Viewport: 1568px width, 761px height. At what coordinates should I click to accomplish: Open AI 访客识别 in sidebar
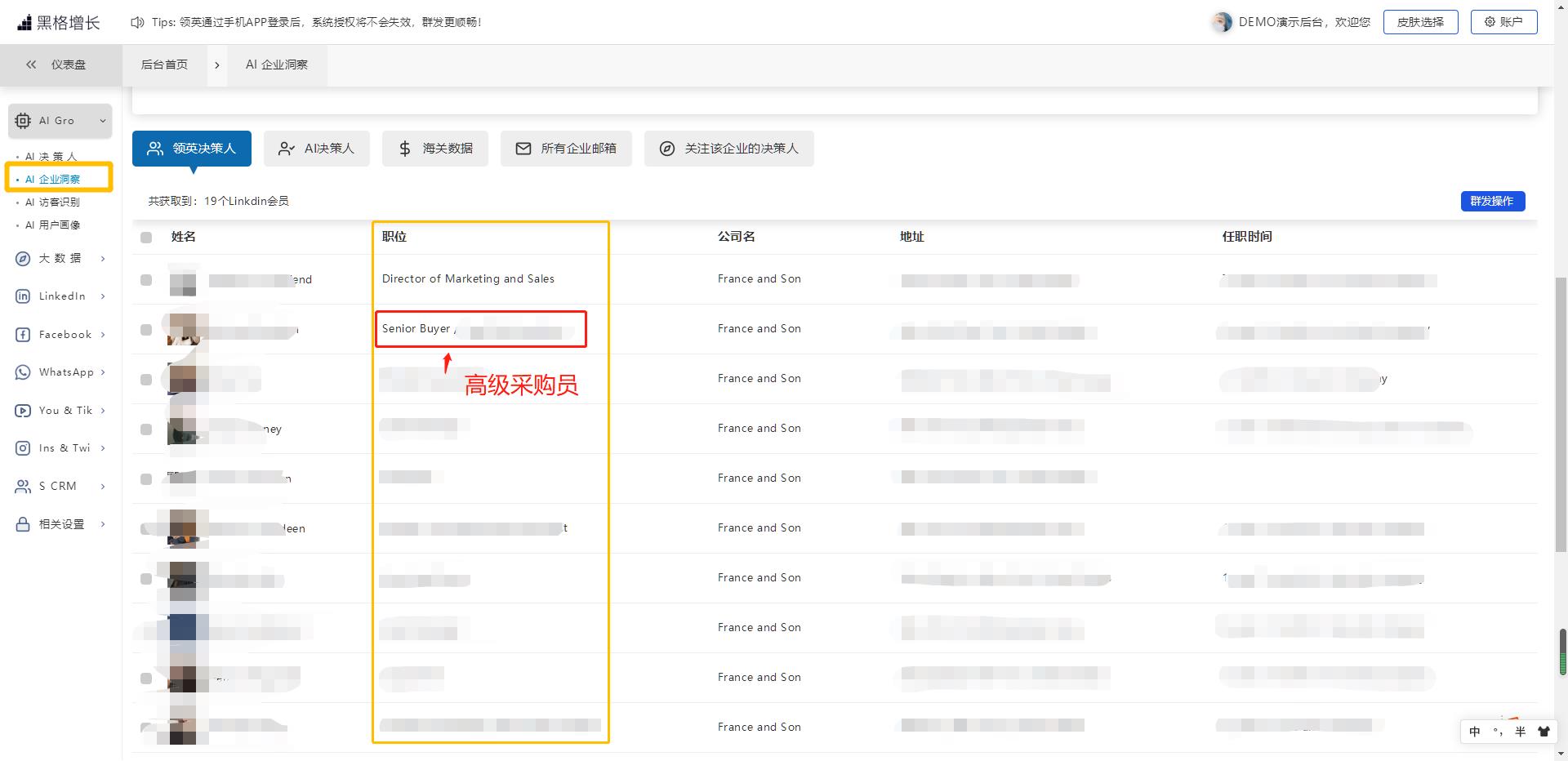[x=52, y=202]
